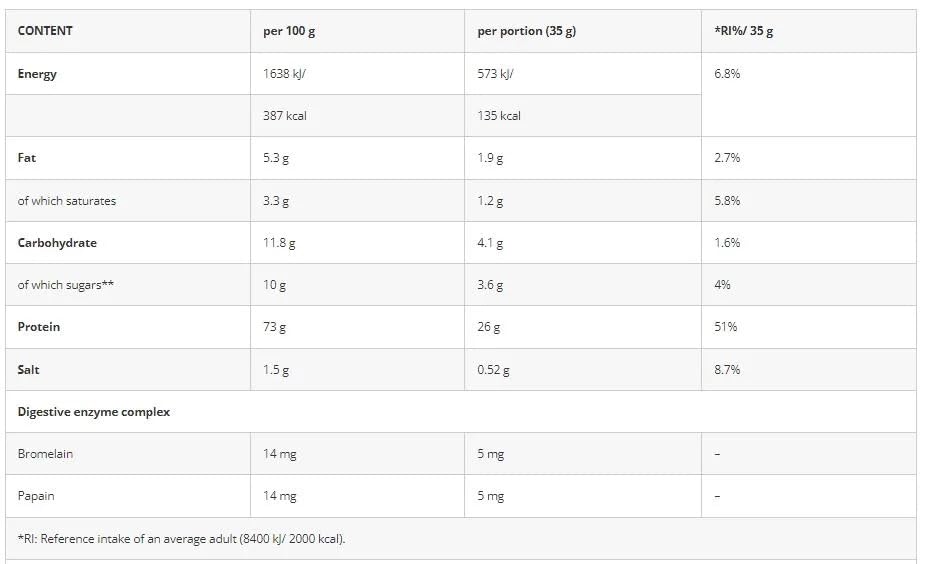943x564 pixels.
Task: Click the Bromelain row label
Action: point(45,454)
